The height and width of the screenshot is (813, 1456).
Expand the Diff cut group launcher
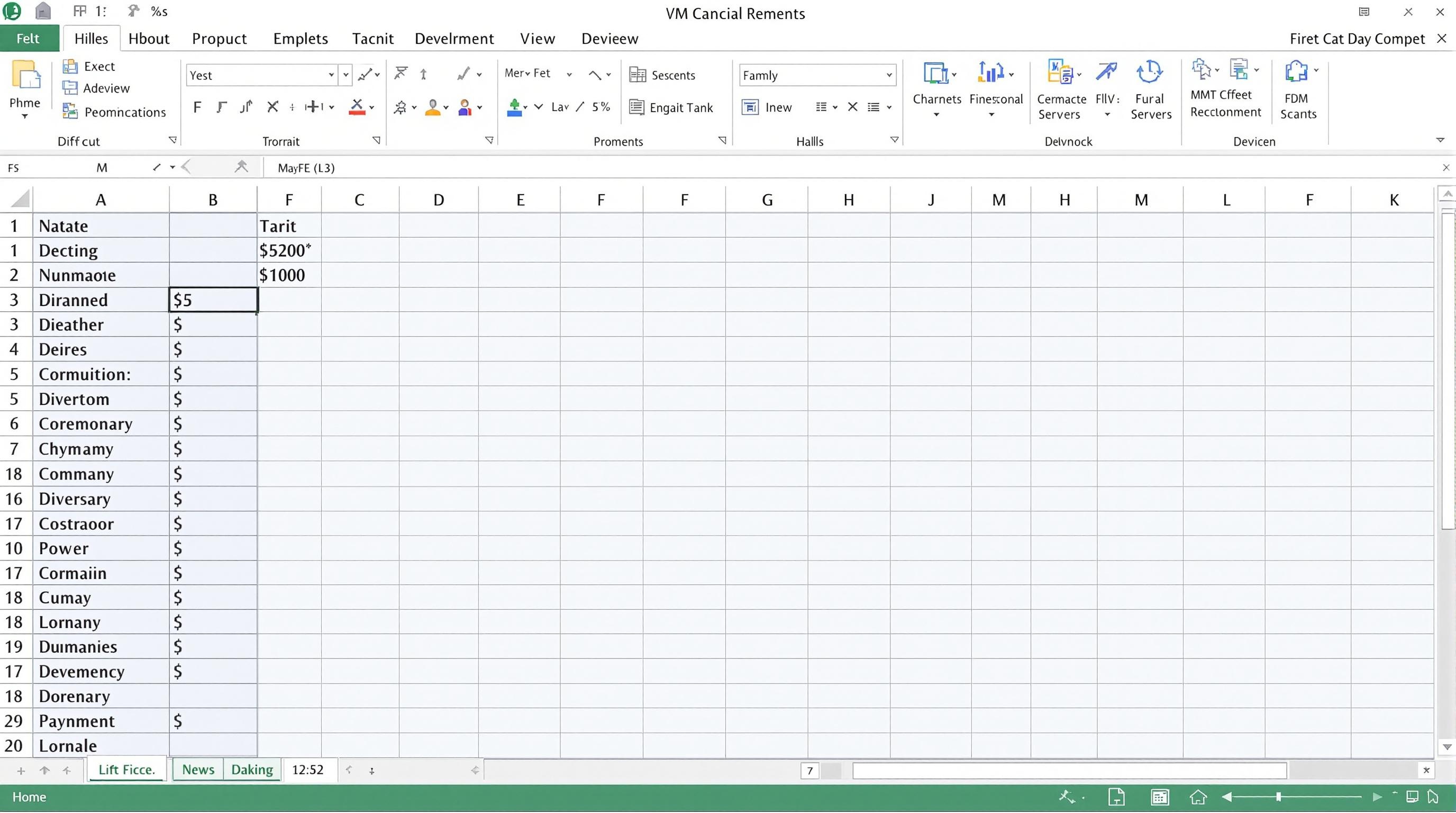tap(173, 140)
